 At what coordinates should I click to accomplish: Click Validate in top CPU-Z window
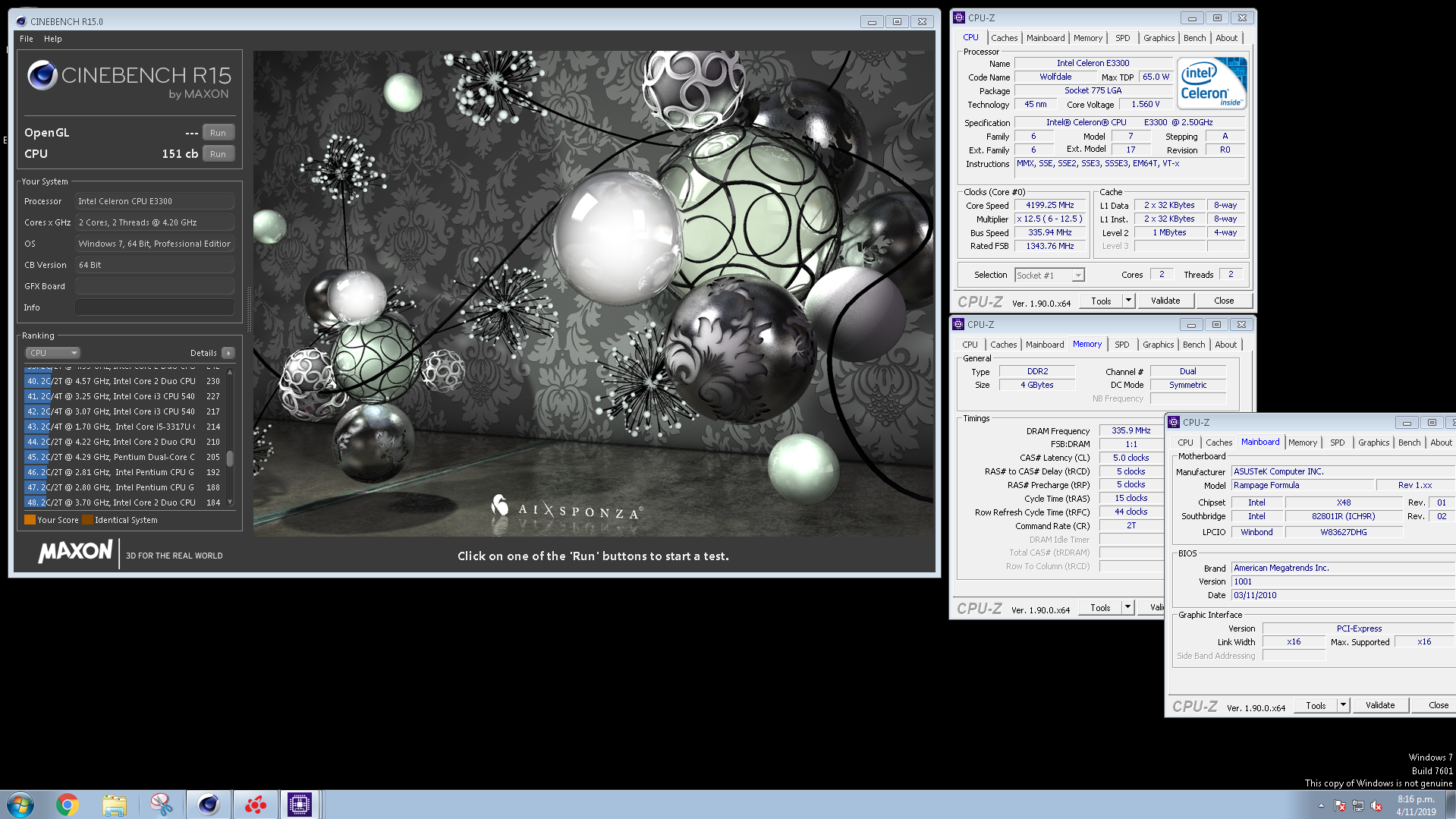tap(1165, 301)
